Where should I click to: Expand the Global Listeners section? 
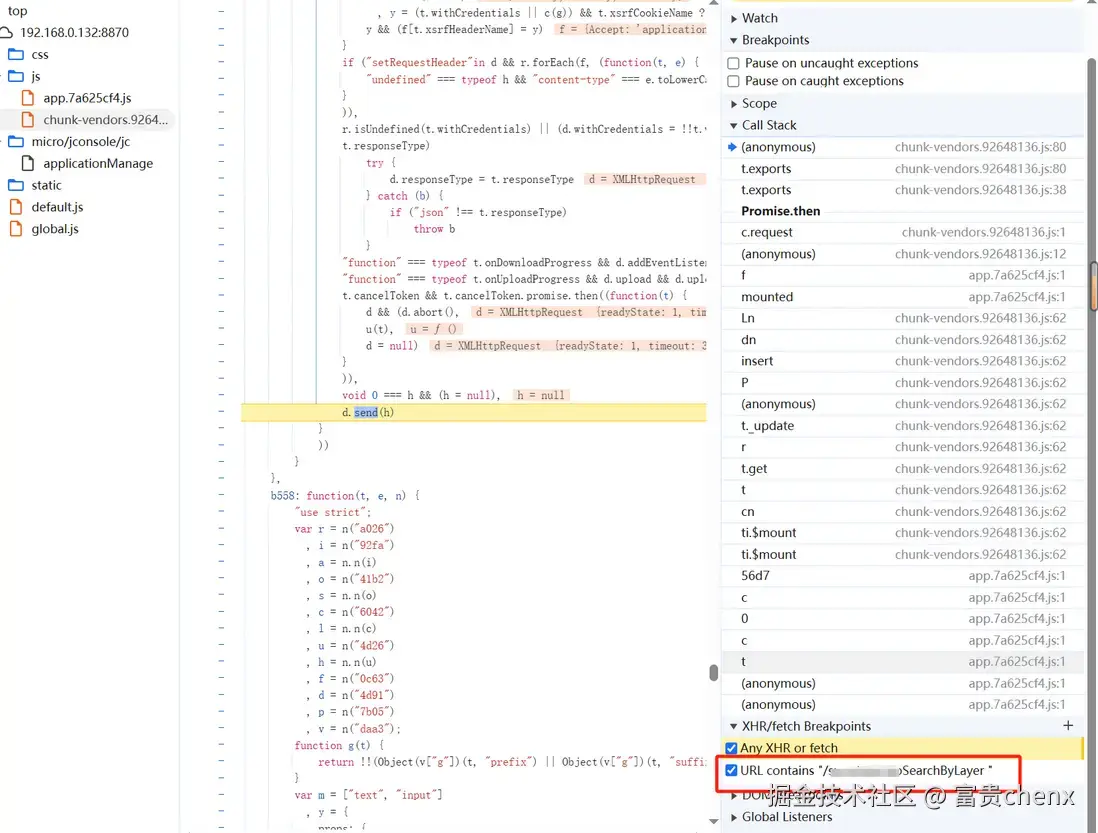click(x=734, y=817)
